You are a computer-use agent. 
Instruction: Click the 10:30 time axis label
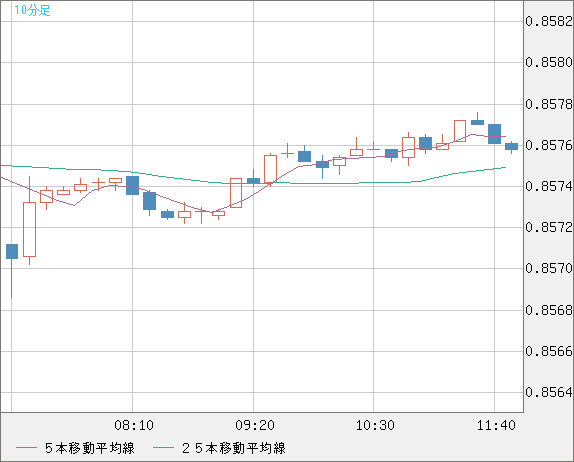pyautogui.click(x=375, y=425)
